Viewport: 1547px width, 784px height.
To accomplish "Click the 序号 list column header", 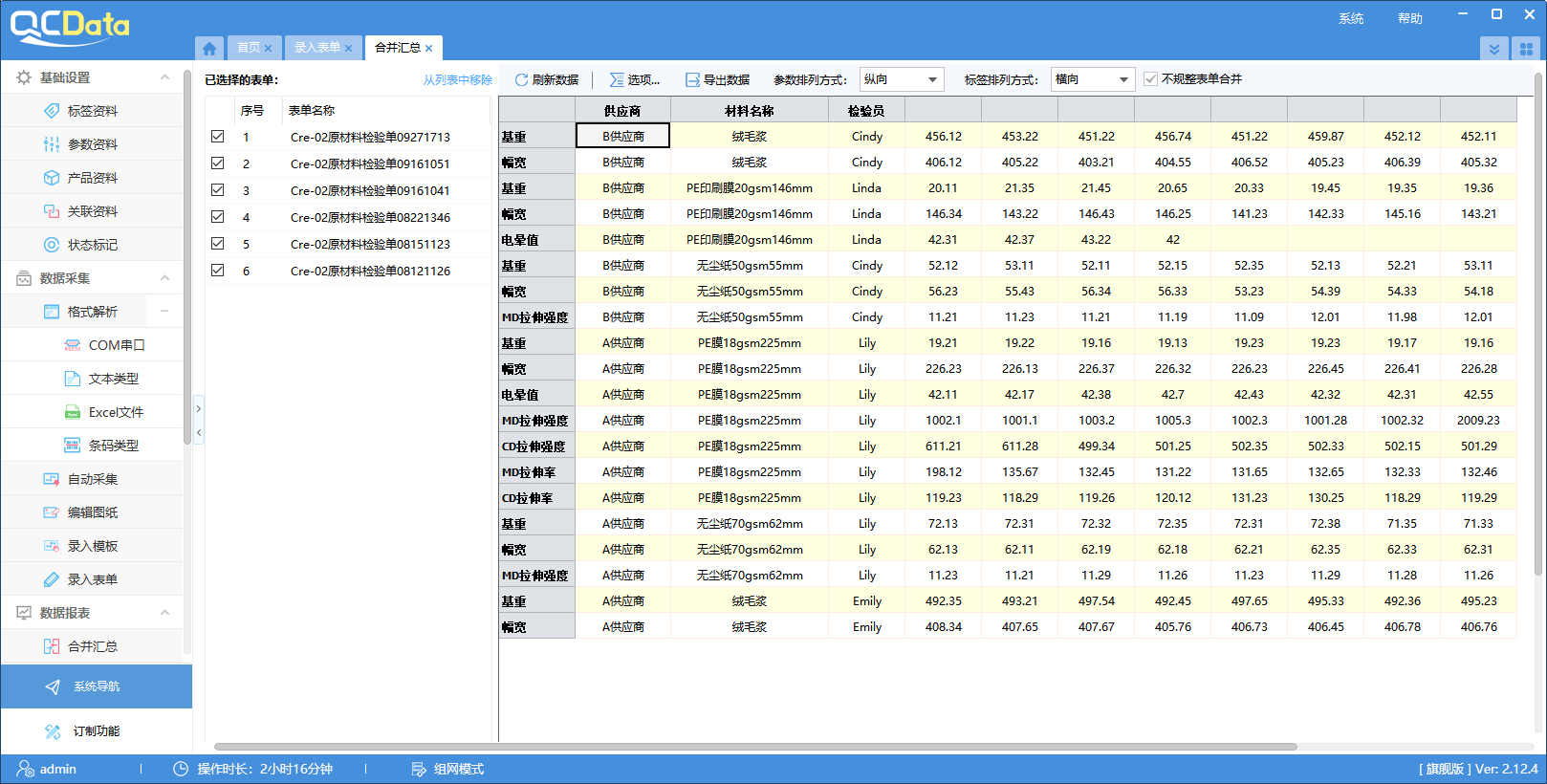I will [x=251, y=111].
